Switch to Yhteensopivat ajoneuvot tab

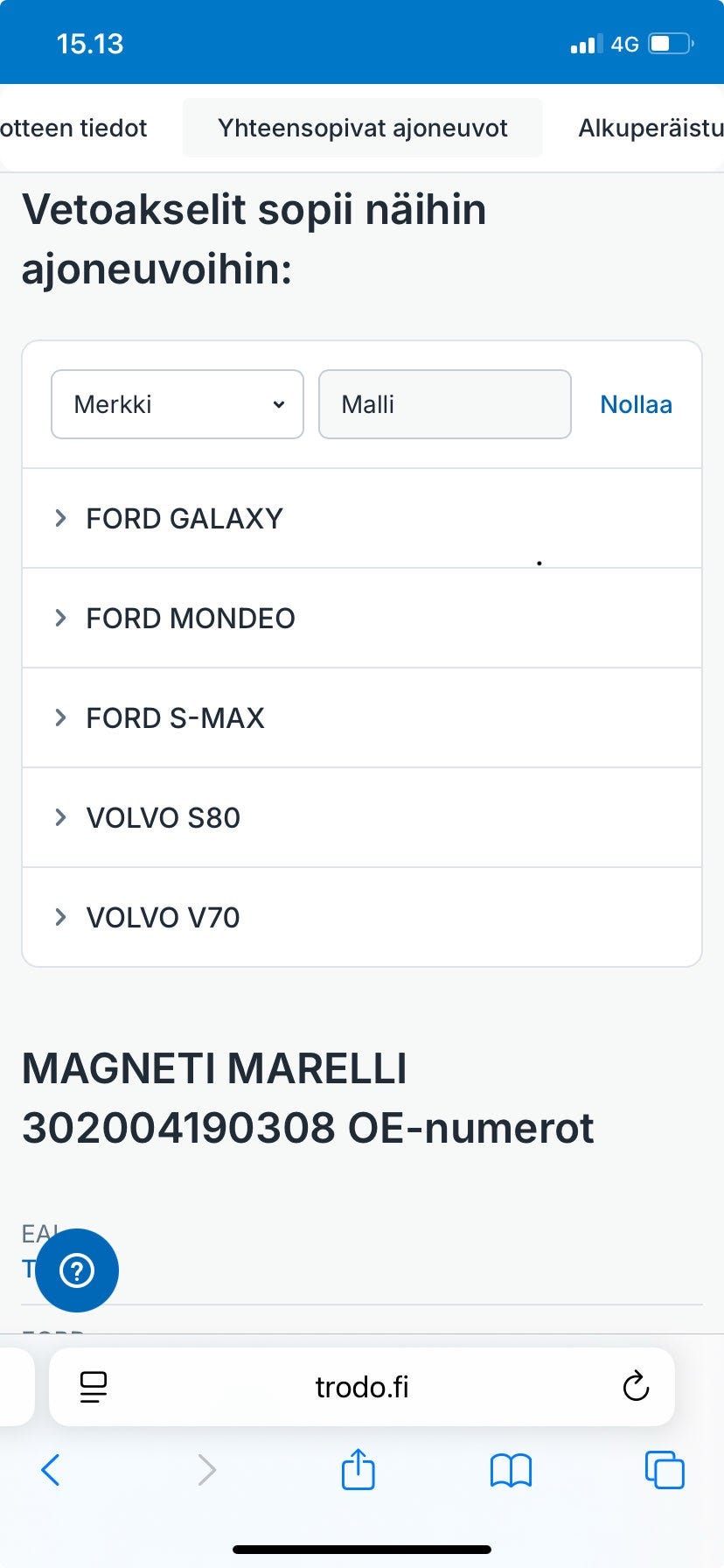pyautogui.click(x=362, y=129)
